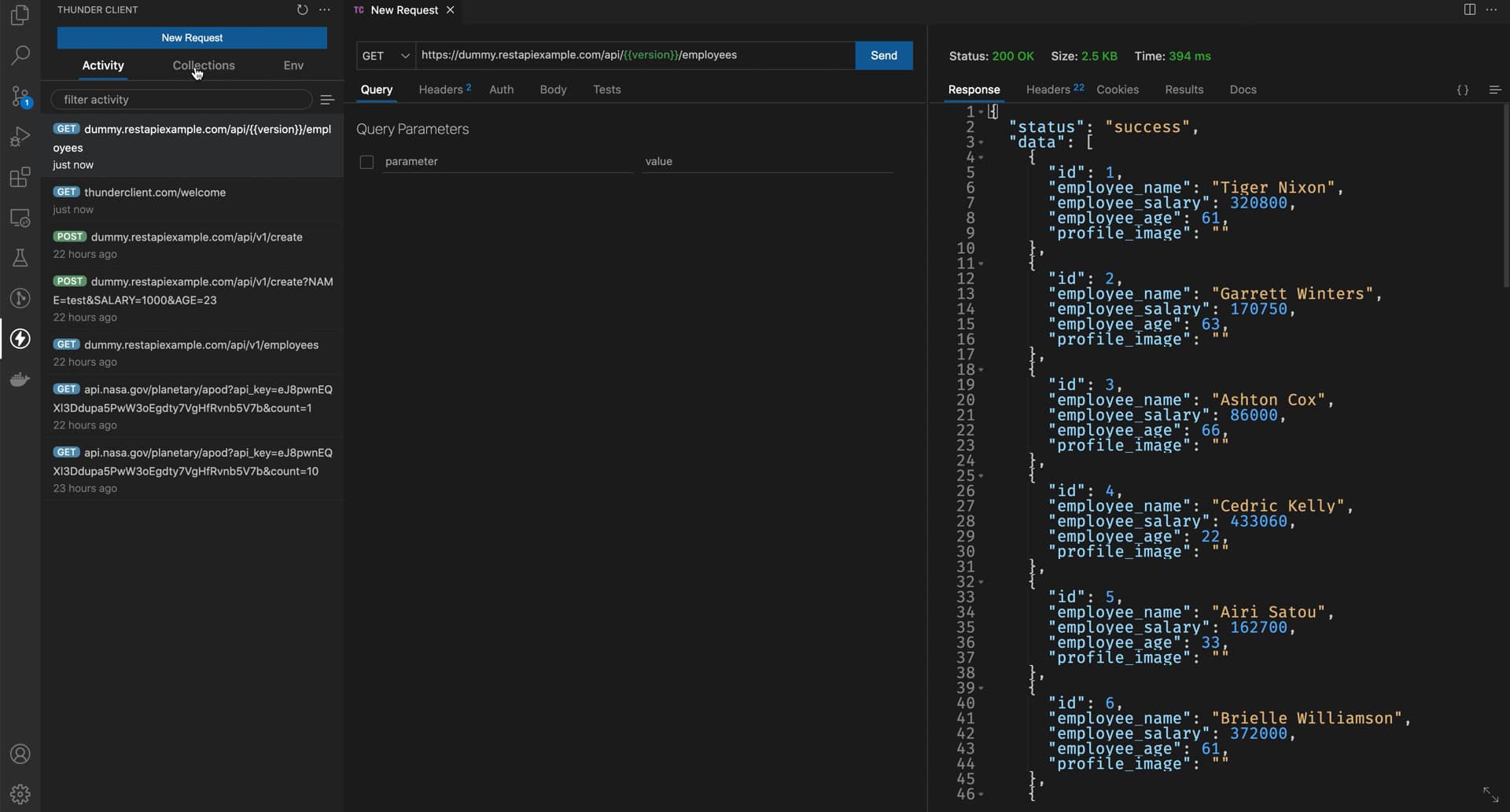The image size is (1510, 812).
Task: Click the split editor icon top right
Action: (1469, 9)
